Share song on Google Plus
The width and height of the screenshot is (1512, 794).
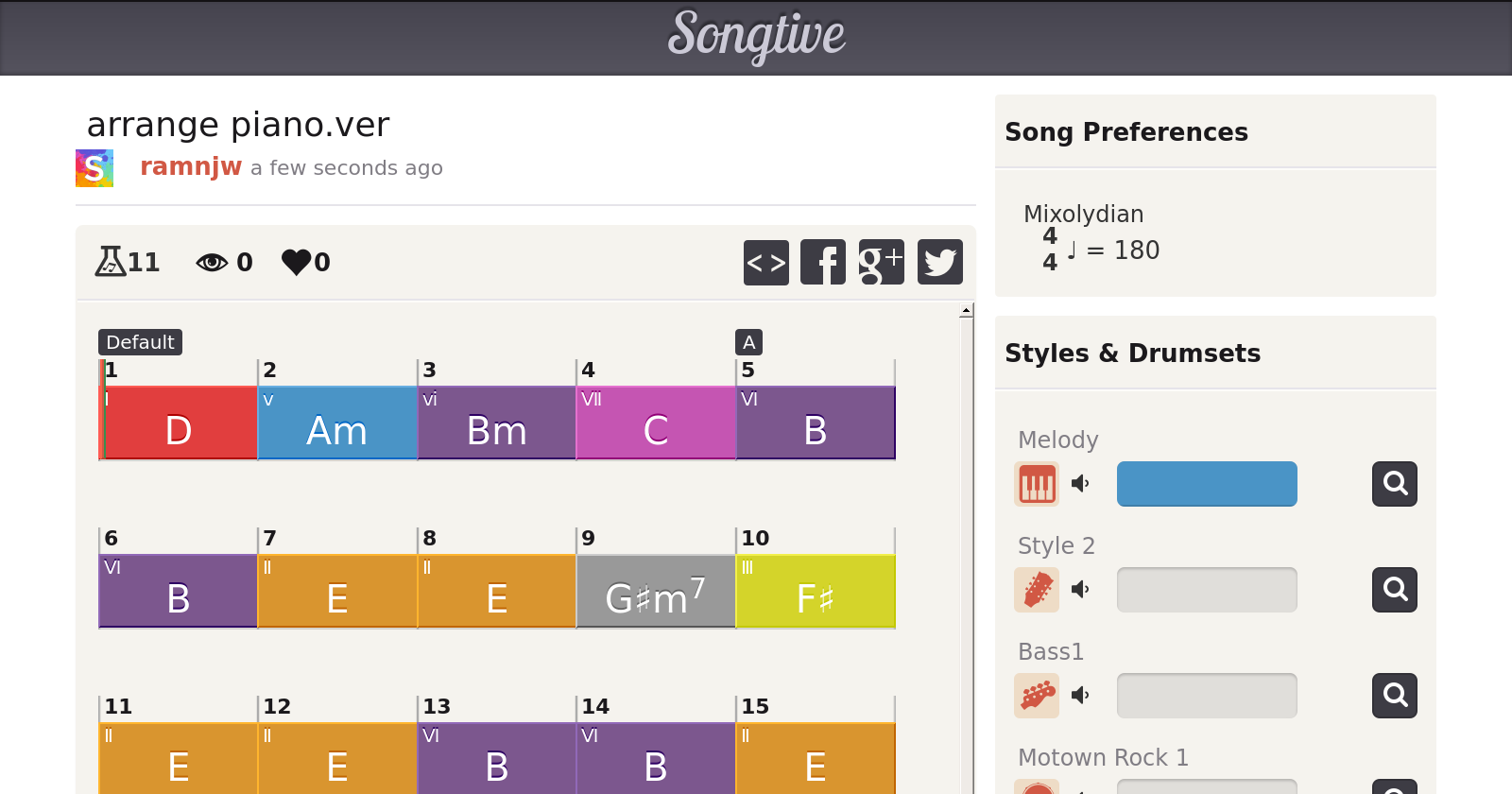coord(881,262)
